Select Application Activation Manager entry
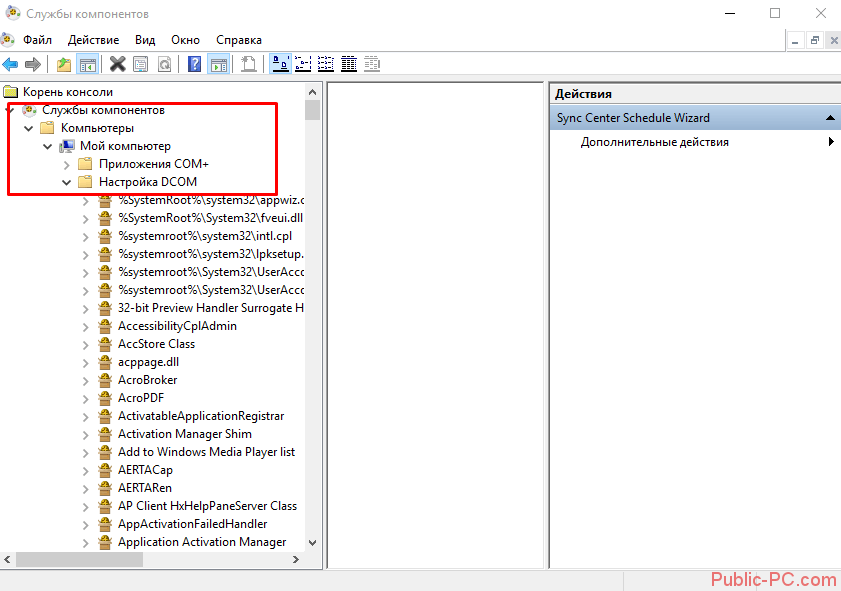 tap(201, 542)
